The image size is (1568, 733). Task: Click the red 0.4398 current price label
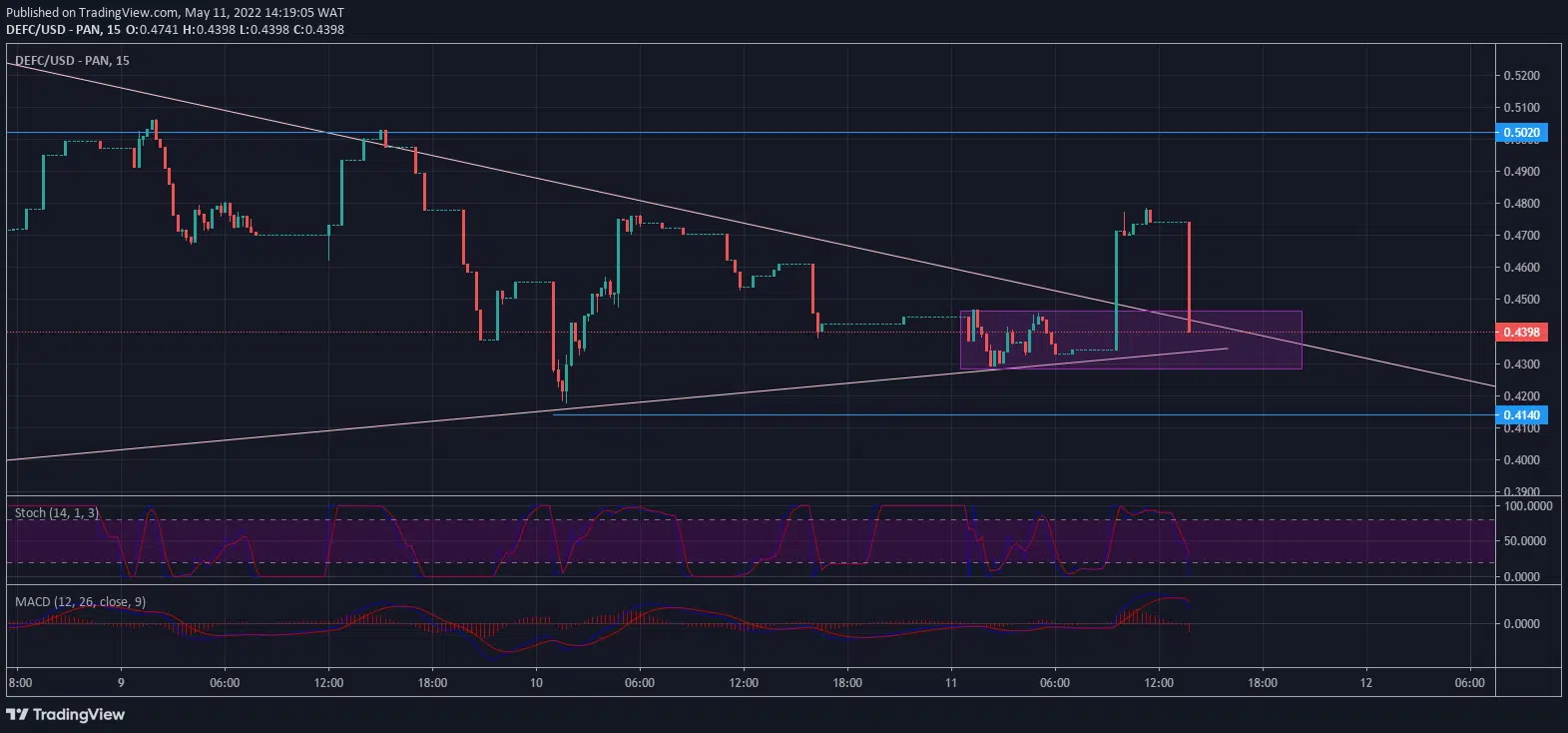pyautogui.click(x=1521, y=332)
